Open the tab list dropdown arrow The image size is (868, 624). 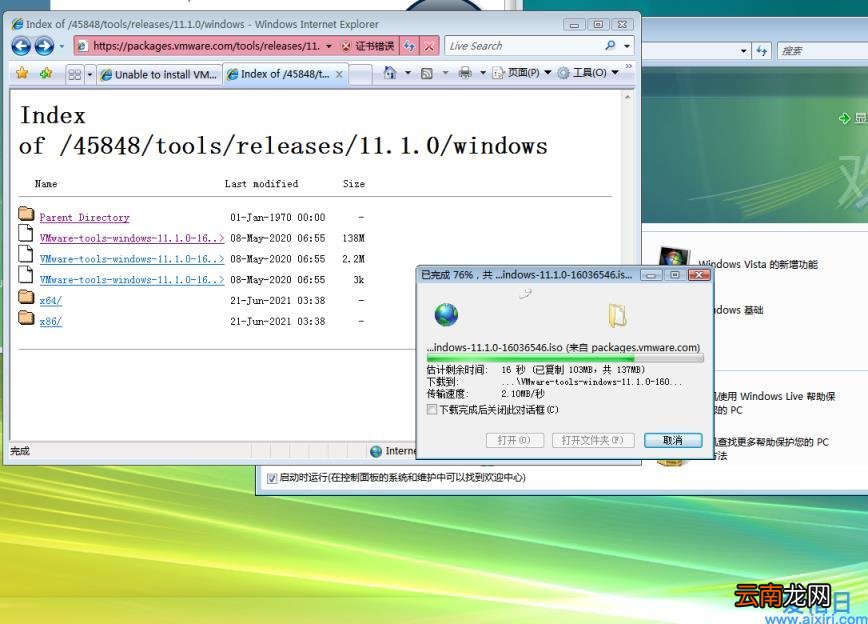90,74
